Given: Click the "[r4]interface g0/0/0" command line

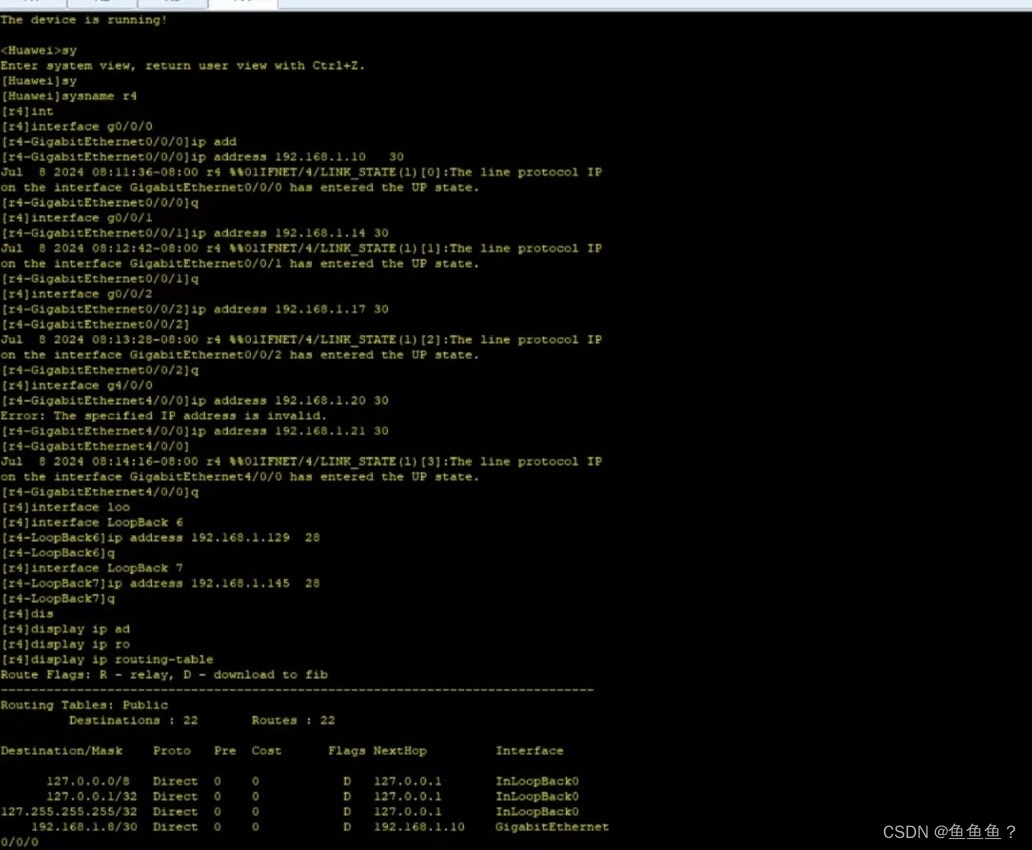Looking at the screenshot, I should (77, 126).
